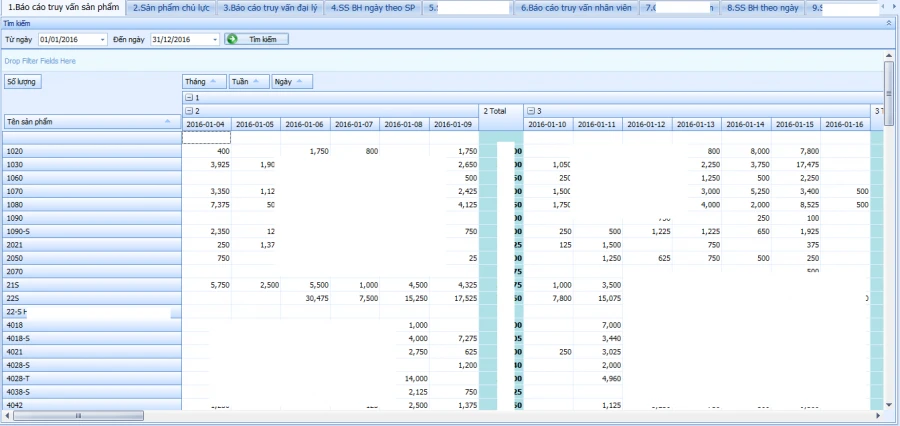
Task: Select product row 1070
Action: [x=92, y=191]
